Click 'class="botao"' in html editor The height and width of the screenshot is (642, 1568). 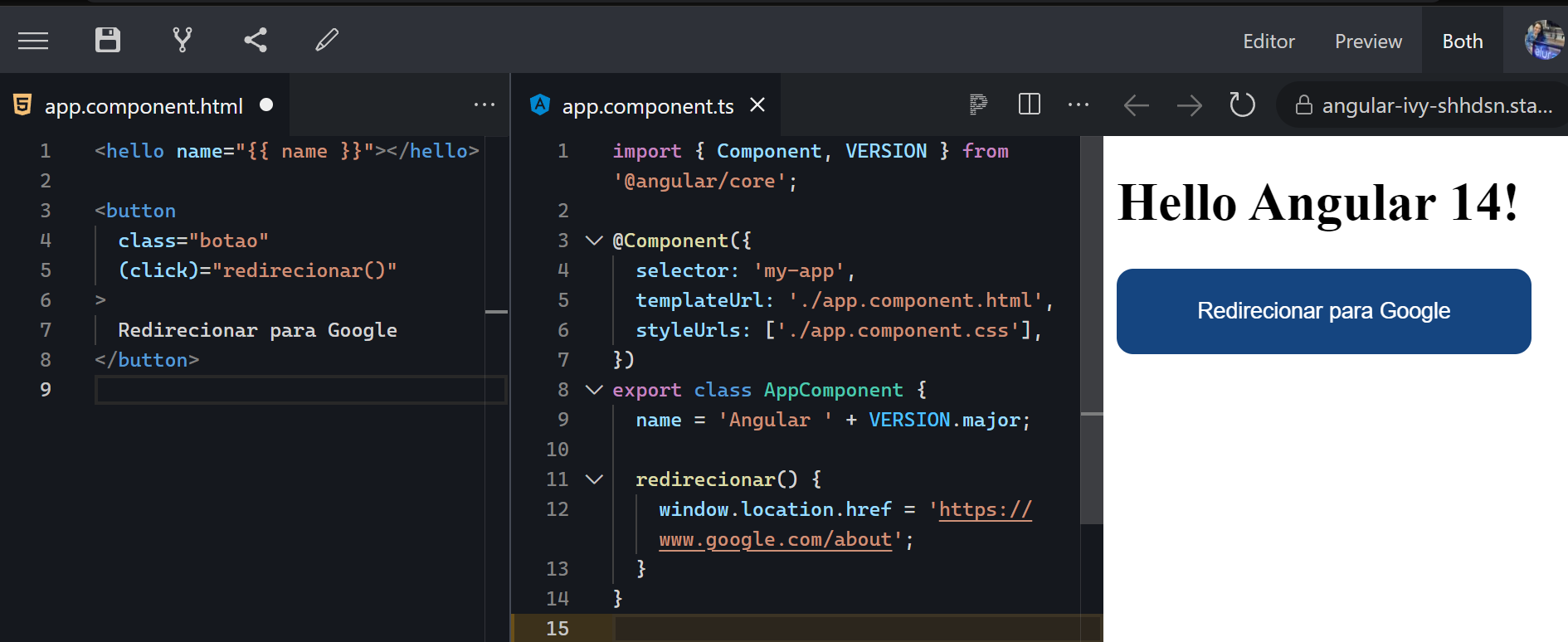(x=193, y=241)
